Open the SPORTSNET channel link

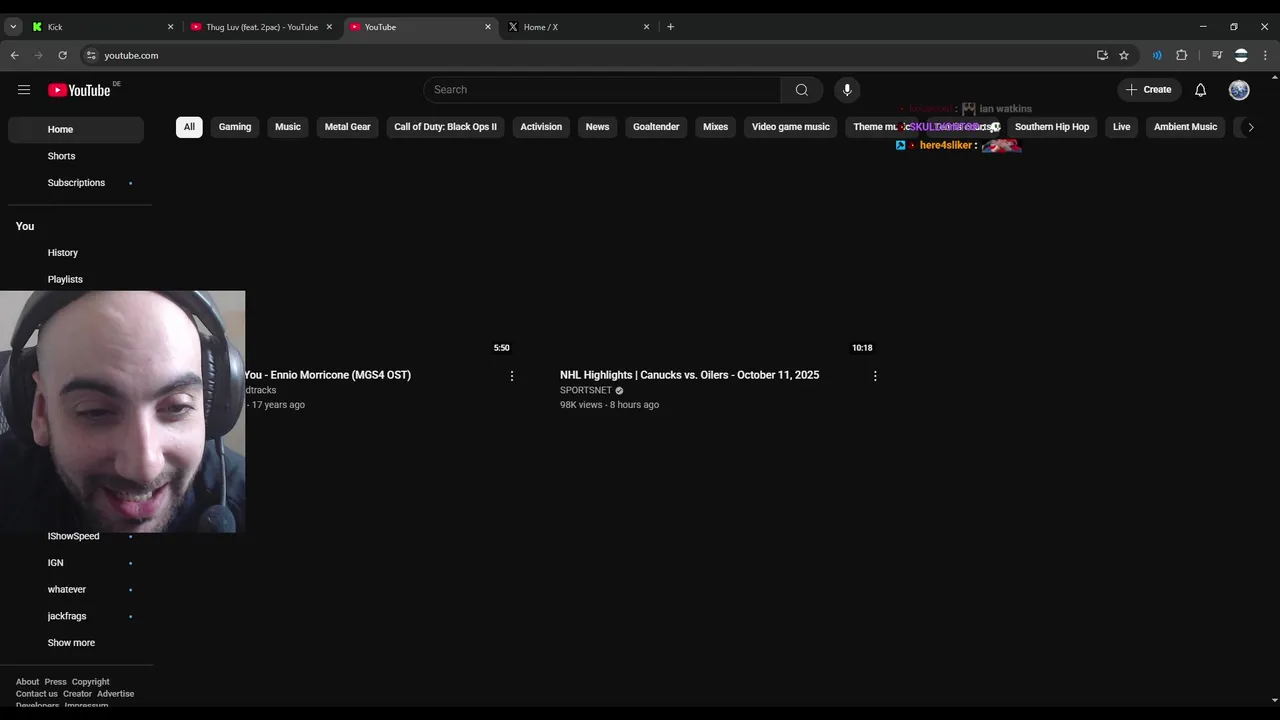[x=586, y=390]
